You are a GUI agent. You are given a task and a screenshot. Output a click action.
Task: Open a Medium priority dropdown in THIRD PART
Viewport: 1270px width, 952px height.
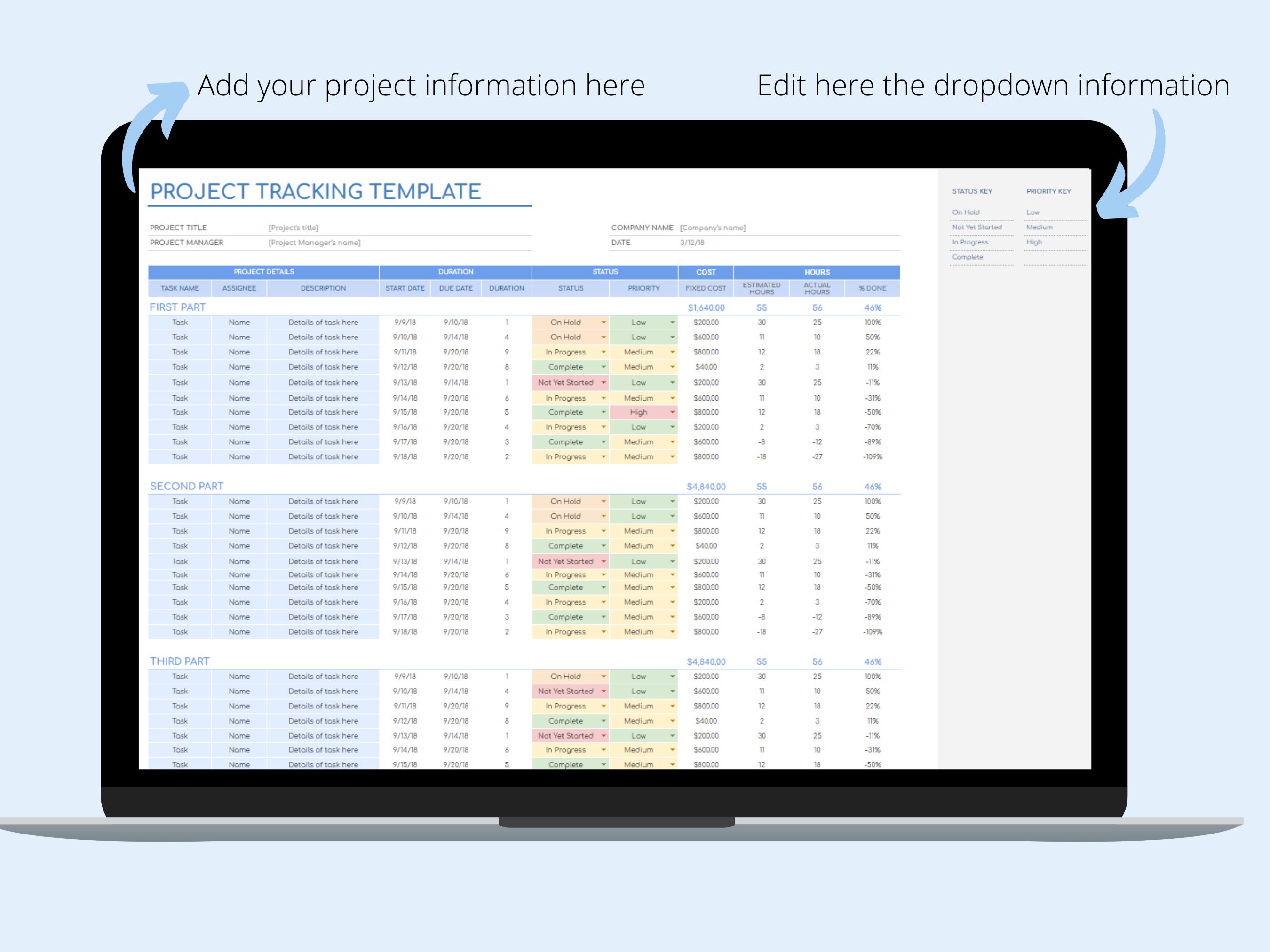(x=672, y=706)
